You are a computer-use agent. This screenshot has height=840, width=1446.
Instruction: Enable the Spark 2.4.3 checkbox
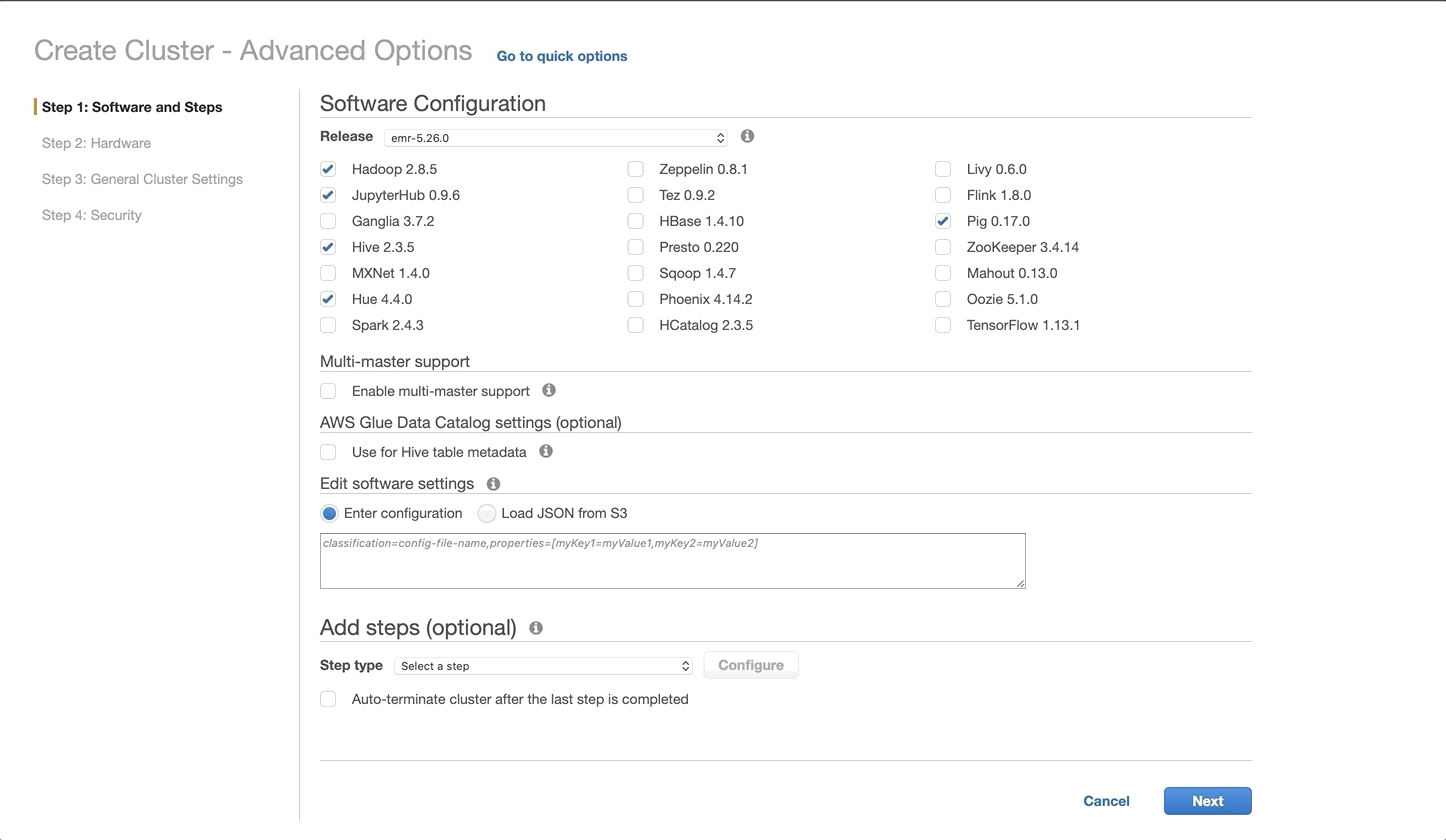pos(328,325)
